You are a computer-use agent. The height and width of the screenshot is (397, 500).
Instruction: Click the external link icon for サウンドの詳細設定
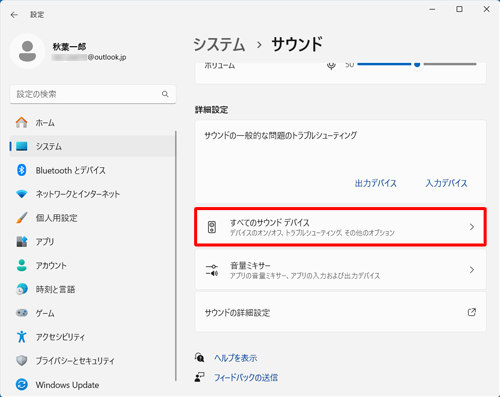472,312
